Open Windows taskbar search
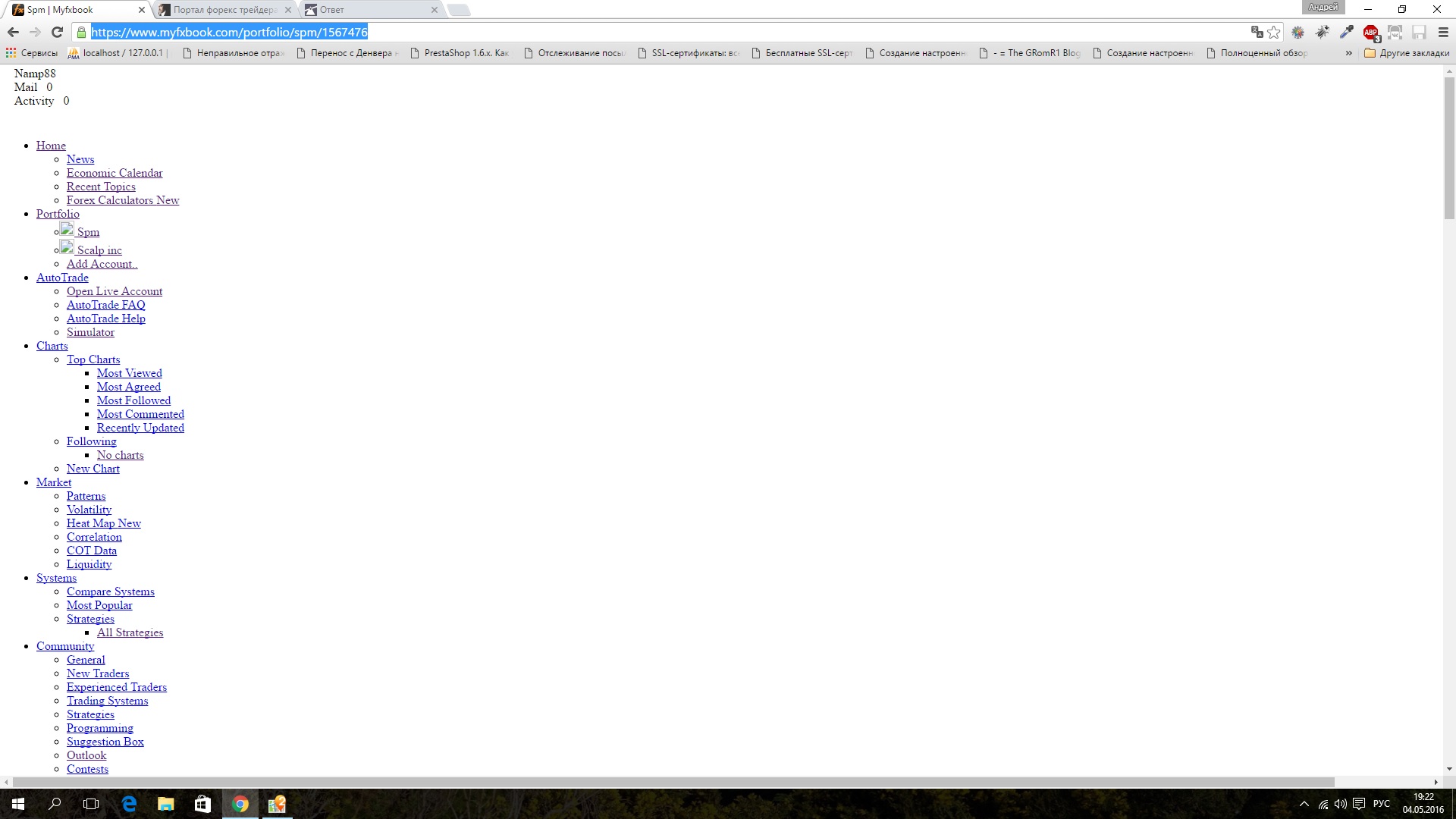The height and width of the screenshot is (819, 1456). (55, 804)
